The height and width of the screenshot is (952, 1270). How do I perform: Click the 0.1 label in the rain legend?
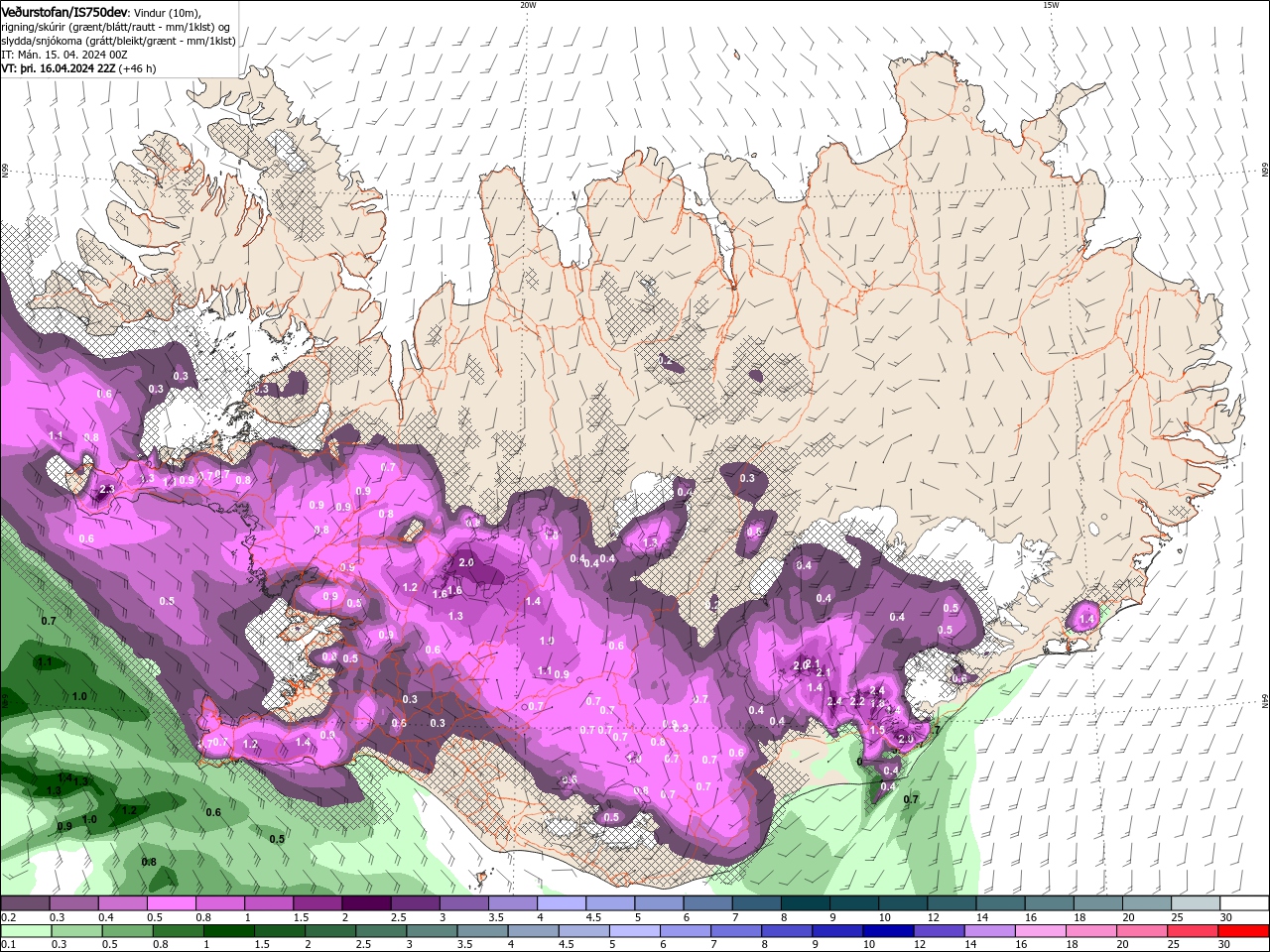click(8, 945)
